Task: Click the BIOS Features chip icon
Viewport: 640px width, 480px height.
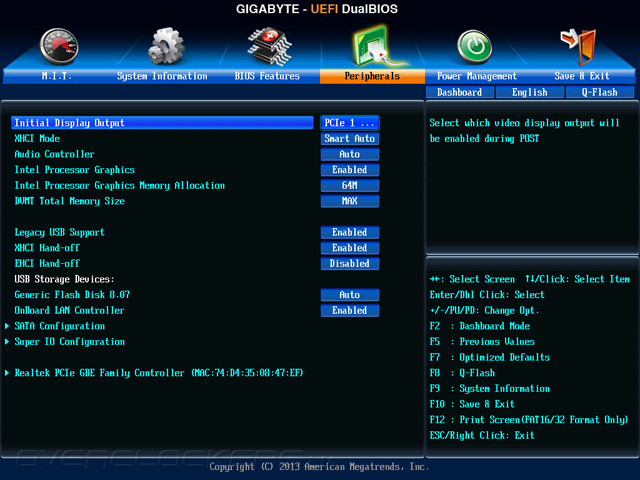Action: tap(269, 46)
